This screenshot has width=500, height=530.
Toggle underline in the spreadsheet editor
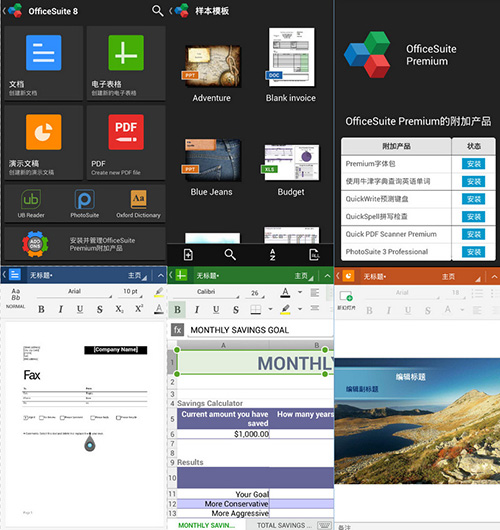[x=216, y=310]
